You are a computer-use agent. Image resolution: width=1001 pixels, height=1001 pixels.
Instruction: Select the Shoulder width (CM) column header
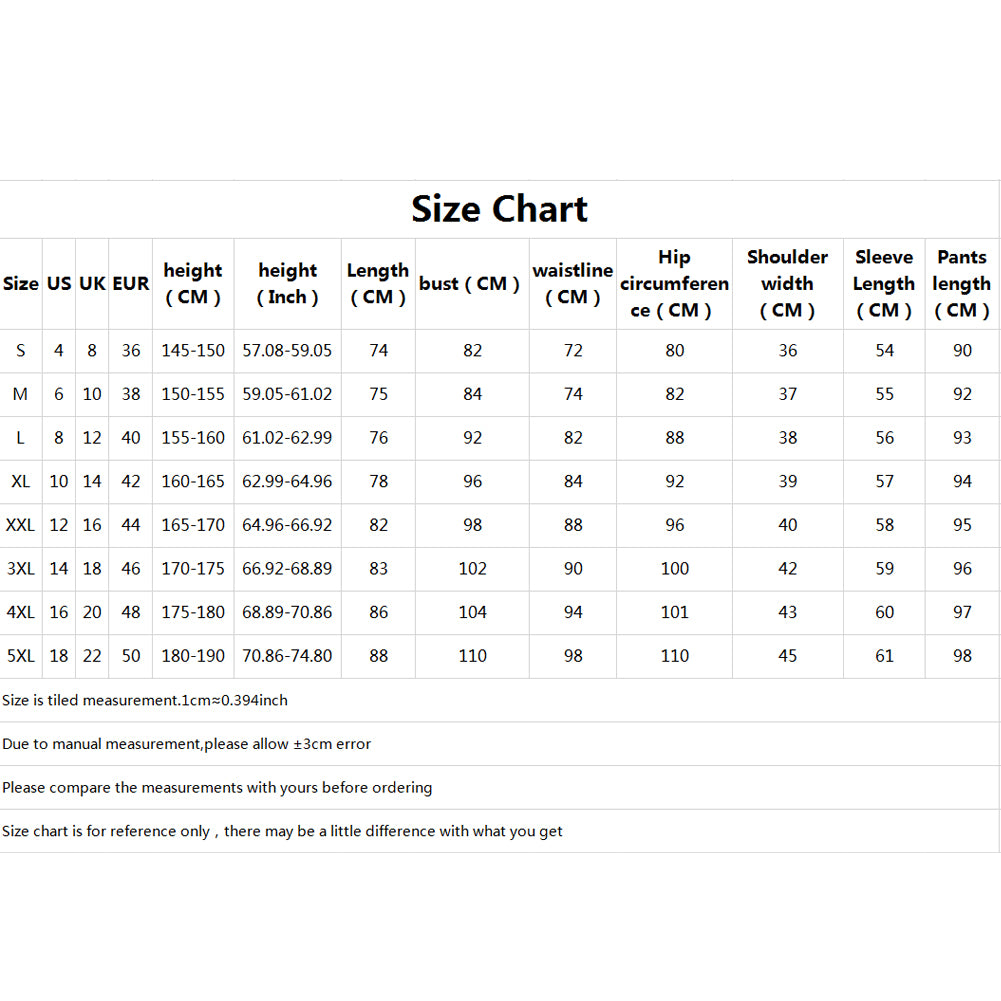(787, 284)
